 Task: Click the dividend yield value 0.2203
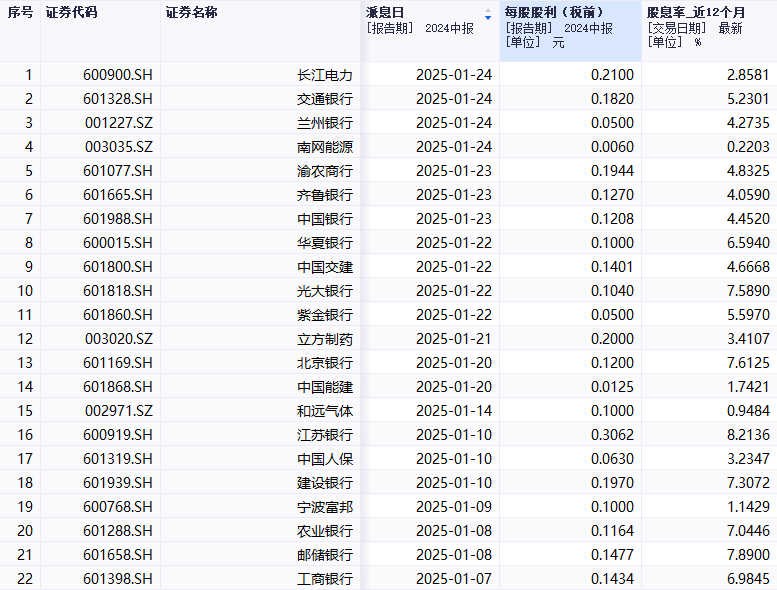tap(748, 147)
